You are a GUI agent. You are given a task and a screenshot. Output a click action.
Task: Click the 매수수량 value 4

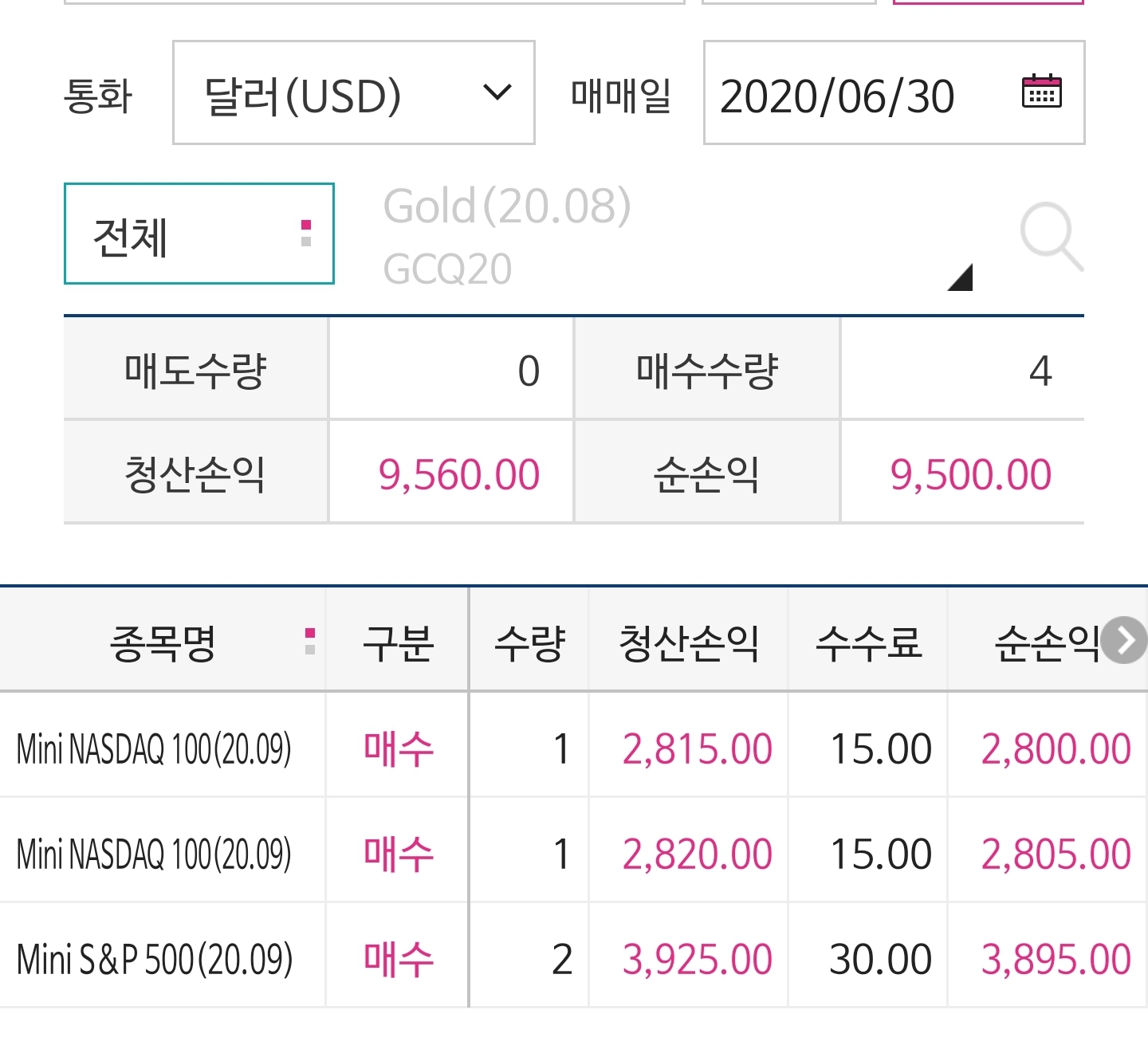click(1040, 371)
